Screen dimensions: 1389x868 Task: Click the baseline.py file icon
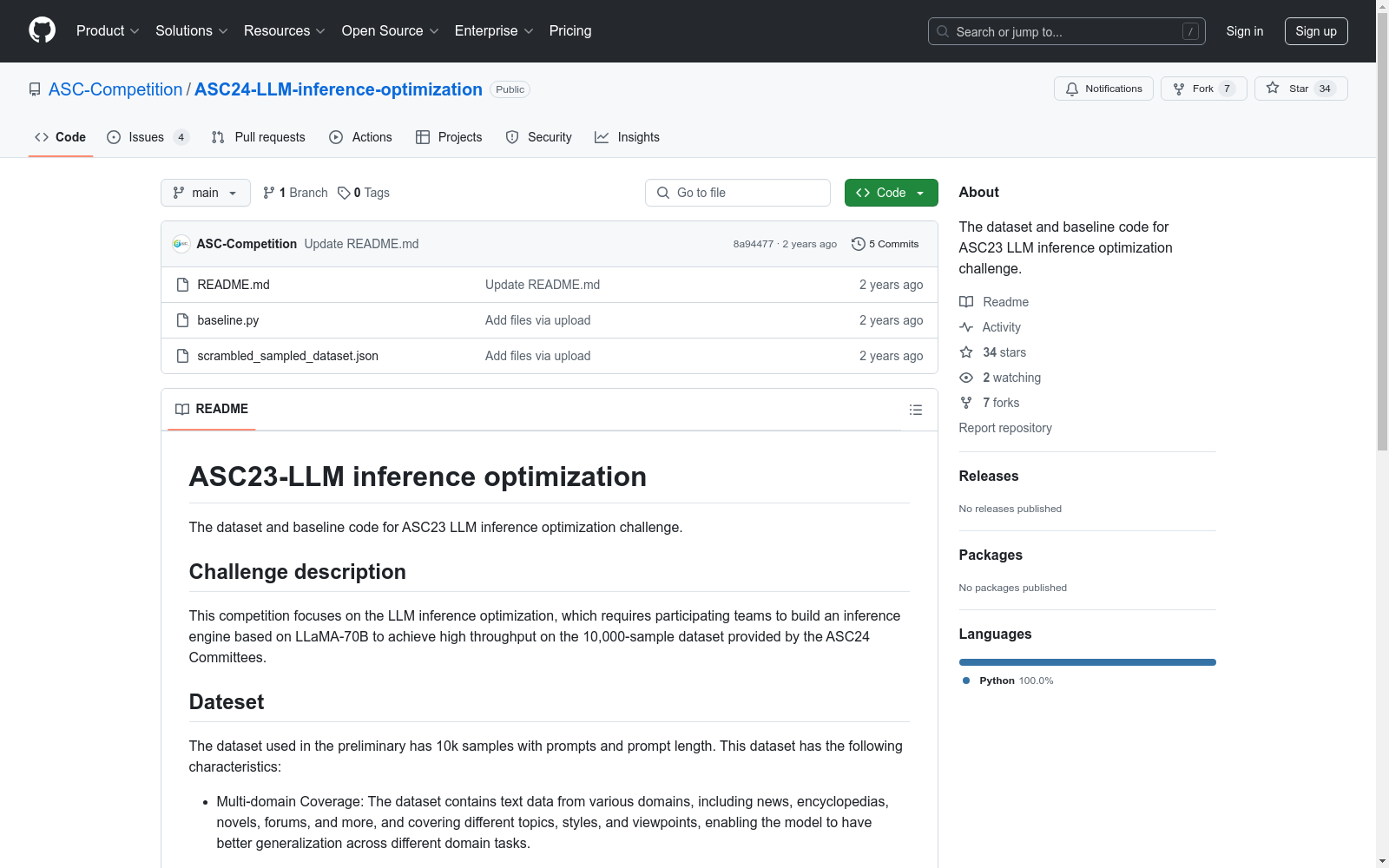pos(182,320)
